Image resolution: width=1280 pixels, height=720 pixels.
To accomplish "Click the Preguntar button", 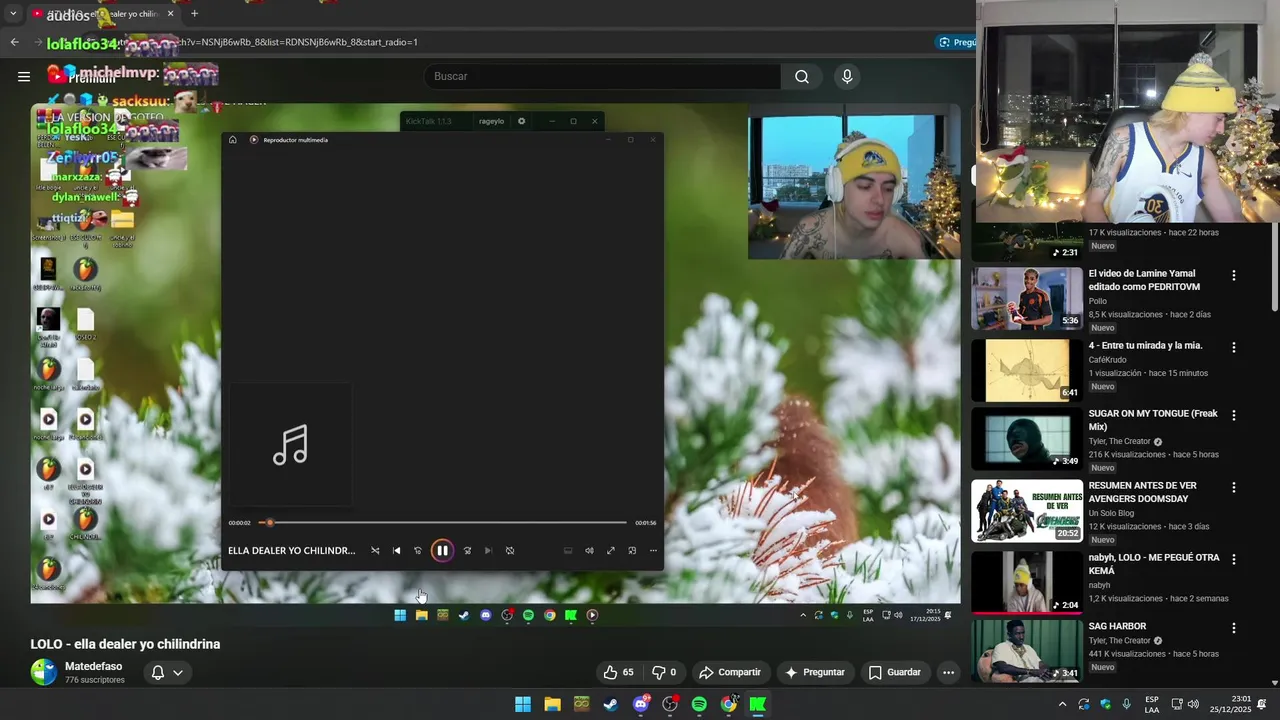I will [815, 672].
